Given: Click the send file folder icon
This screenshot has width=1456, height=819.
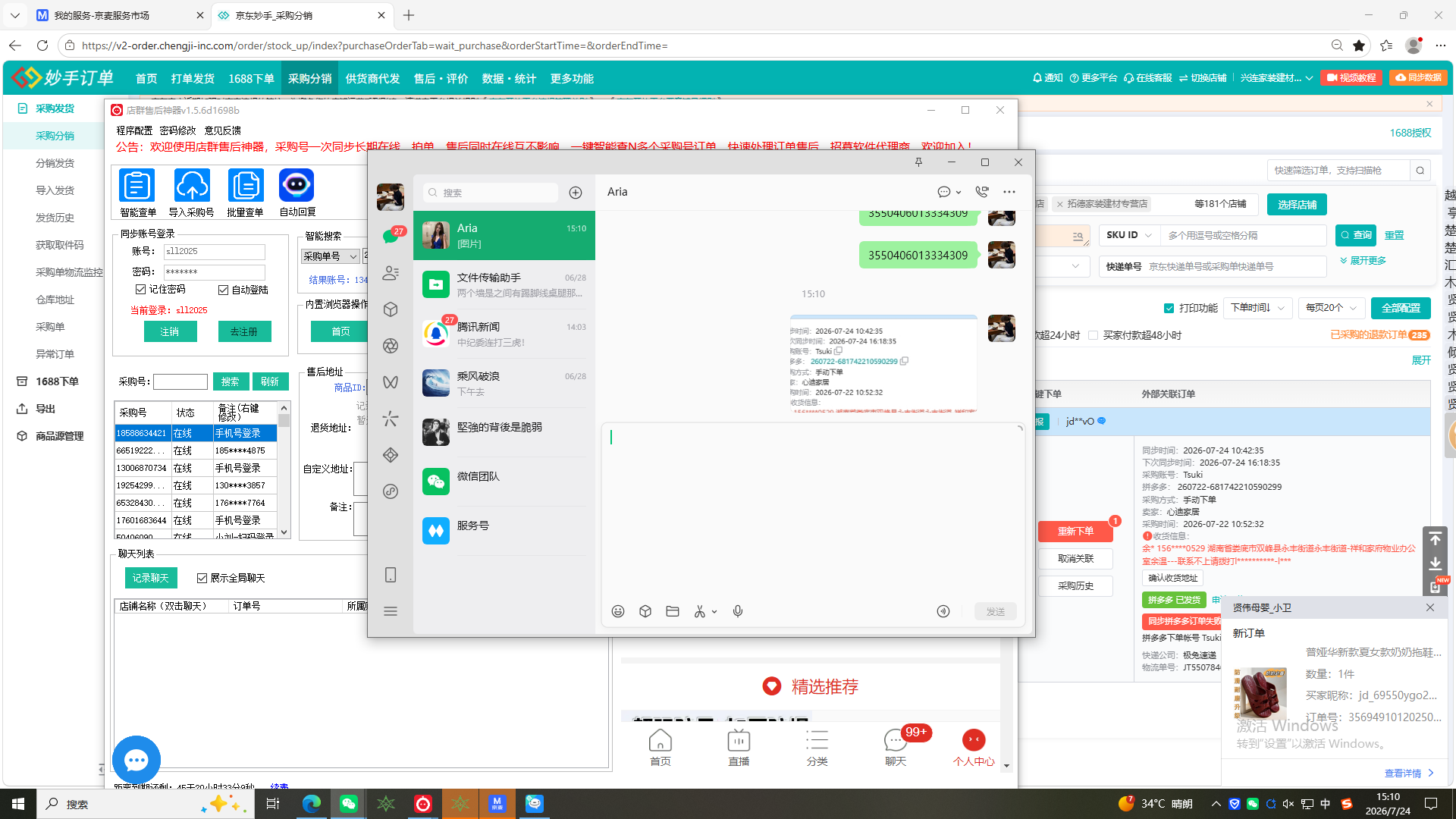Looking at the screenshot, I should point(673,611).
